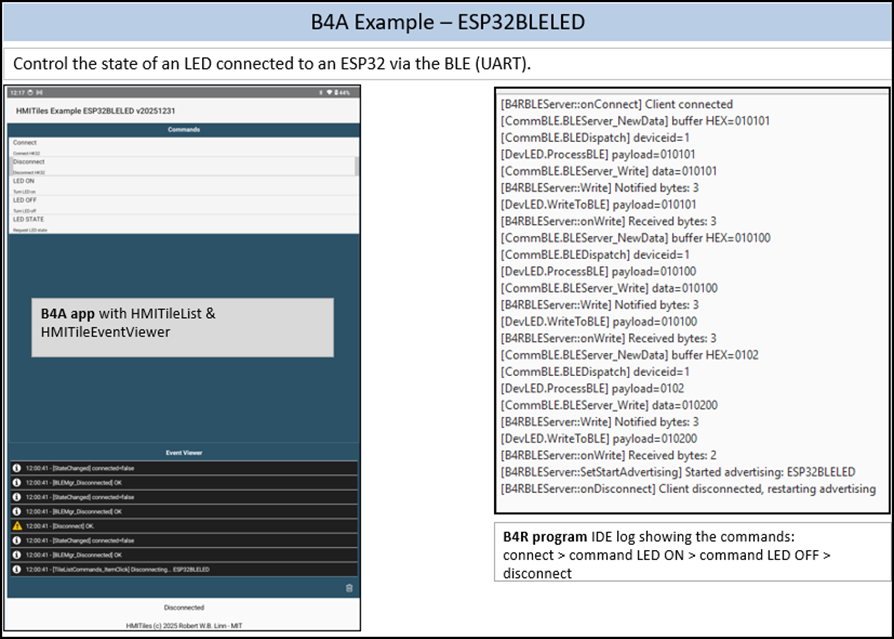Click '[DevLED.WriteToBLE] payload=010200' log line

click(599, 438)
